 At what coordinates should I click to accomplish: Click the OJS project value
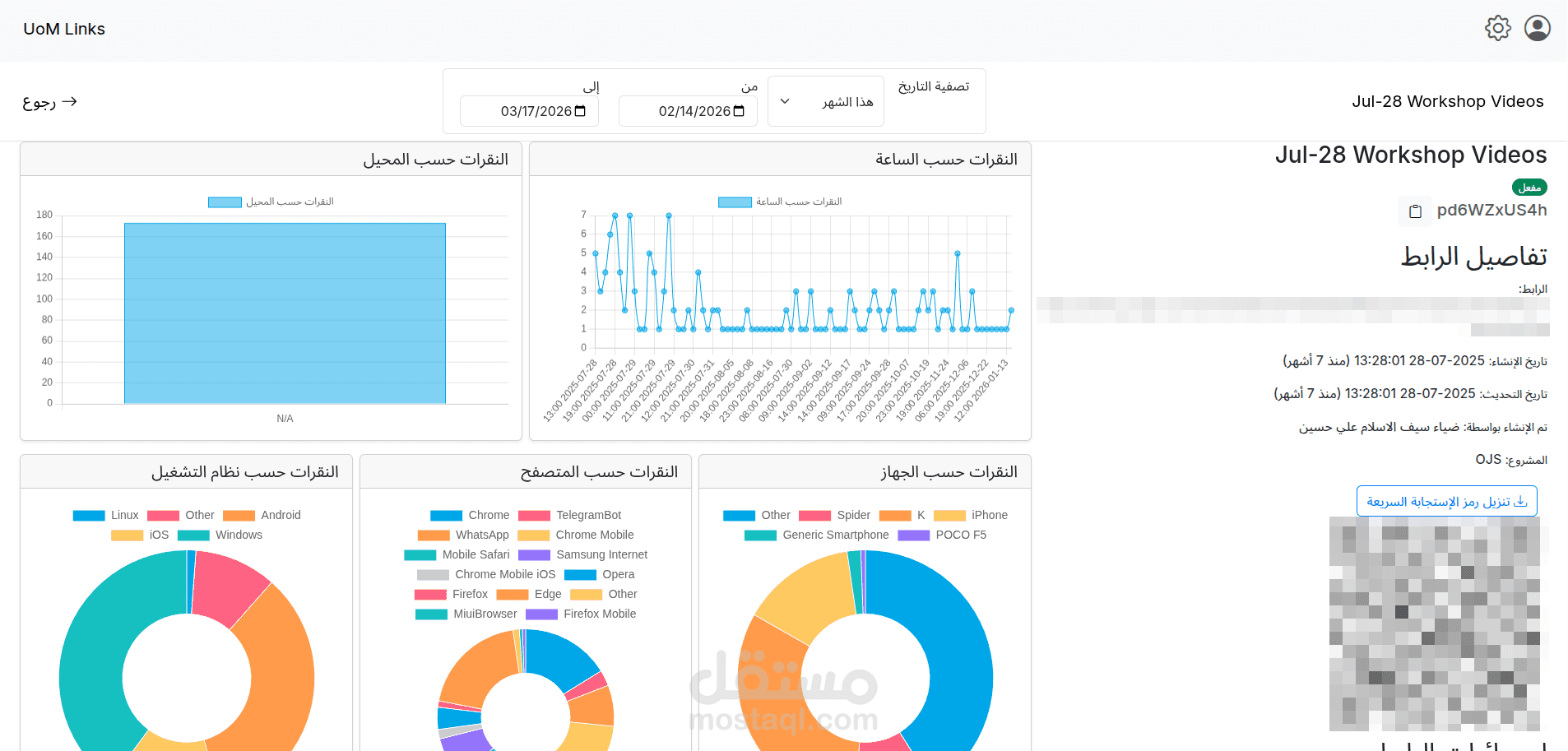pyautogui.click(x=1488, y=459)
